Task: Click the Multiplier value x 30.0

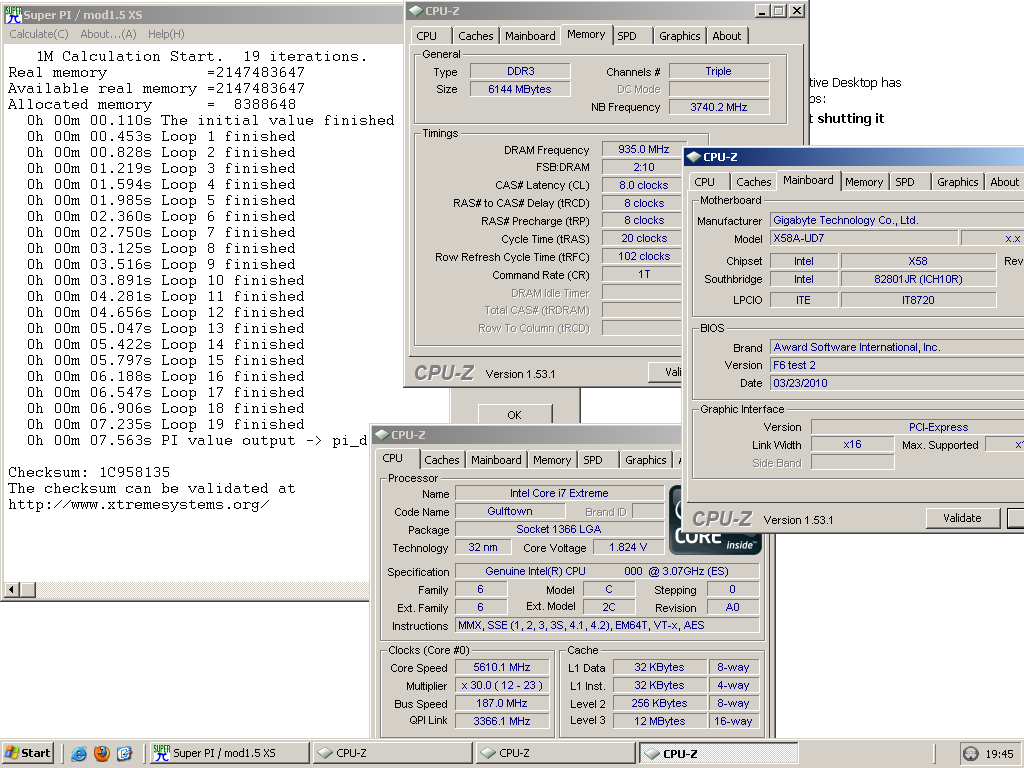Action: coord(502,685)
